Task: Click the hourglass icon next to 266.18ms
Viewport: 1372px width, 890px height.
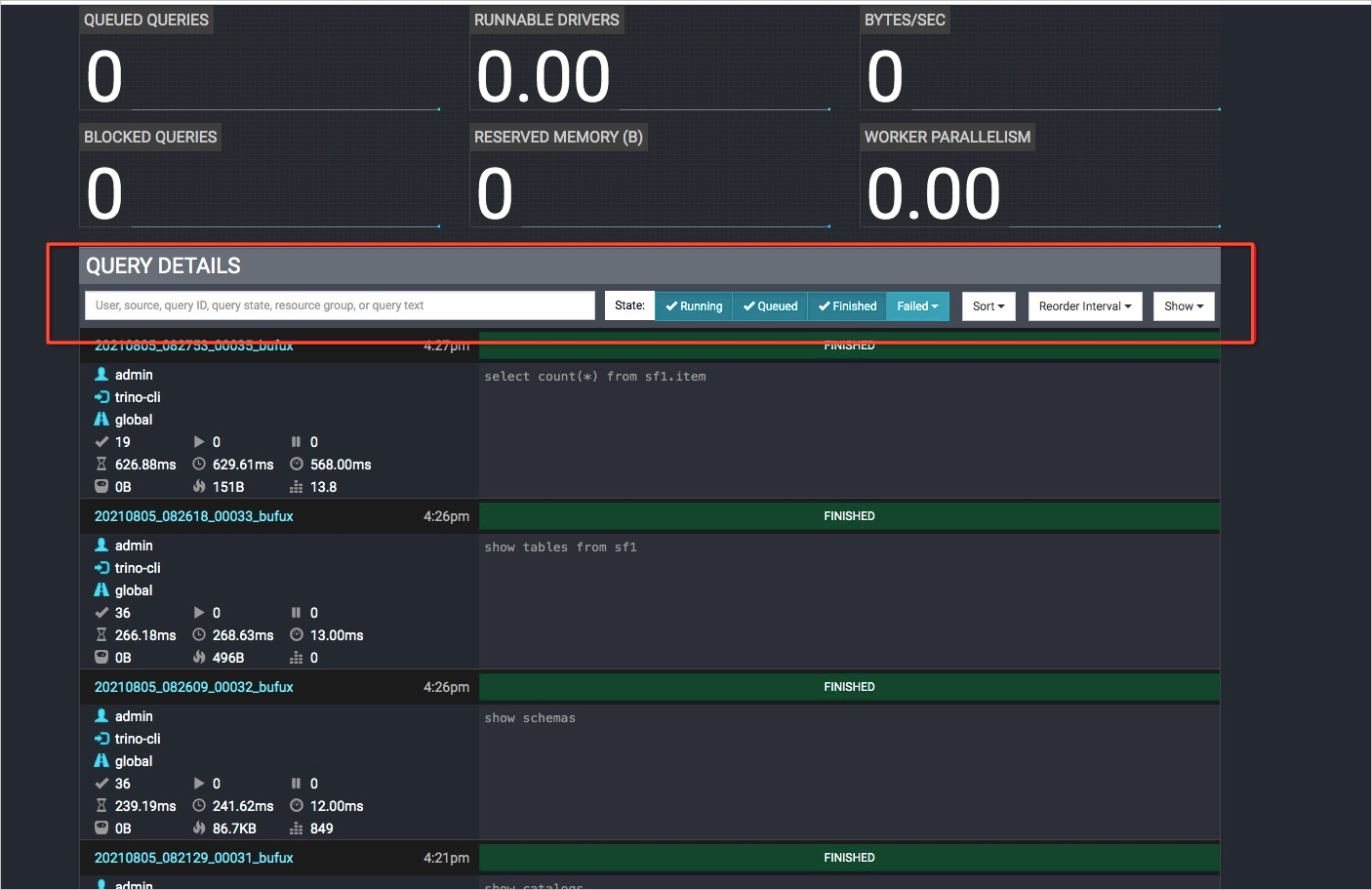Action: [101, 635]
